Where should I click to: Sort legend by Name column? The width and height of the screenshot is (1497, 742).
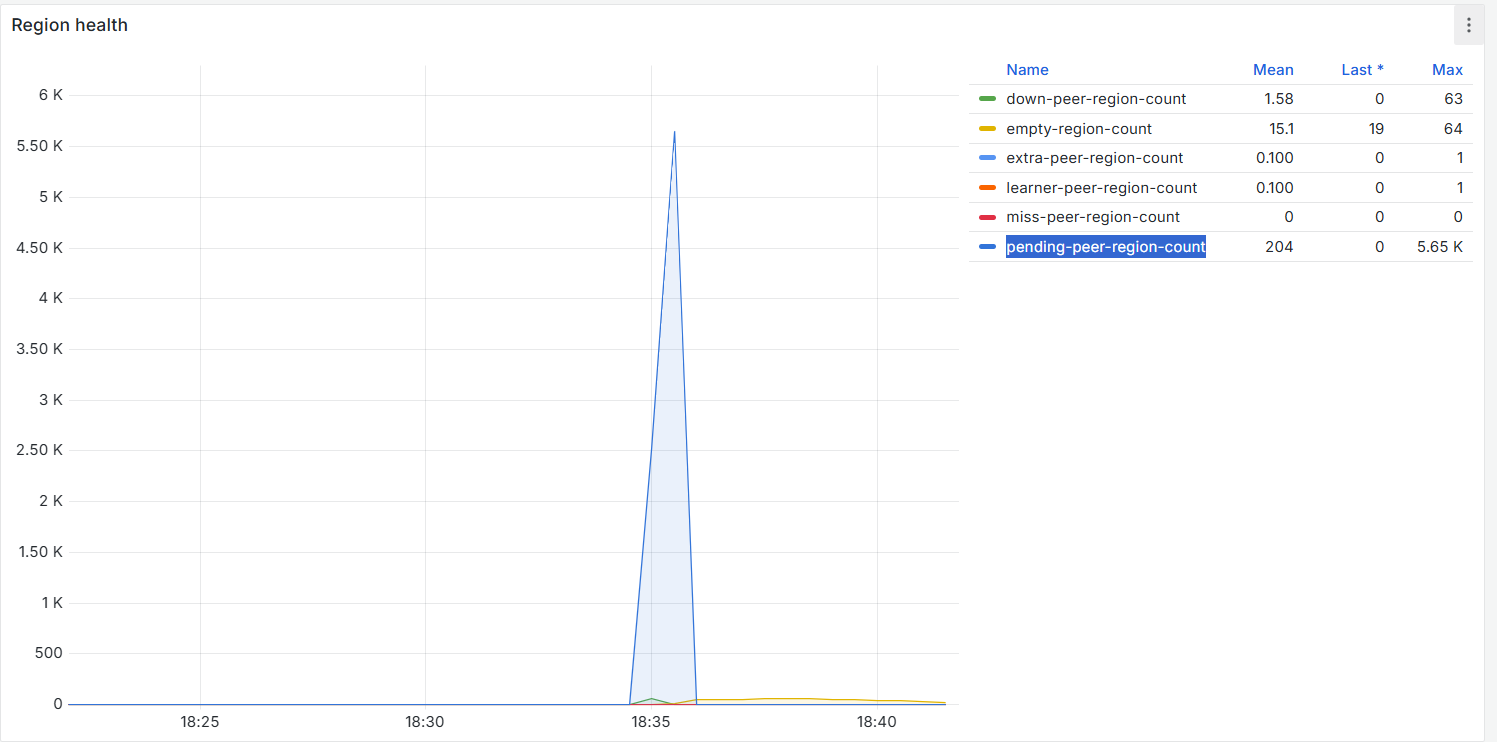1027,70
